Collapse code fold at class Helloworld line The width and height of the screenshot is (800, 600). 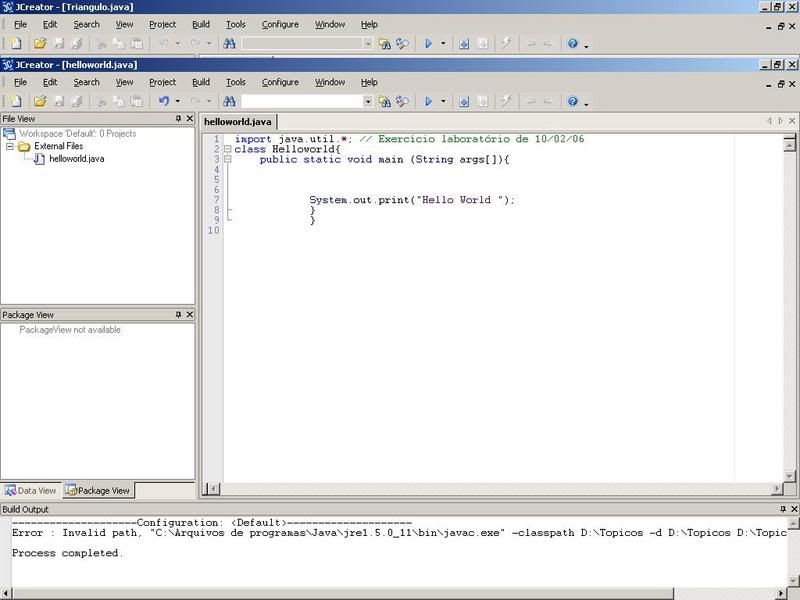[228, 149]
